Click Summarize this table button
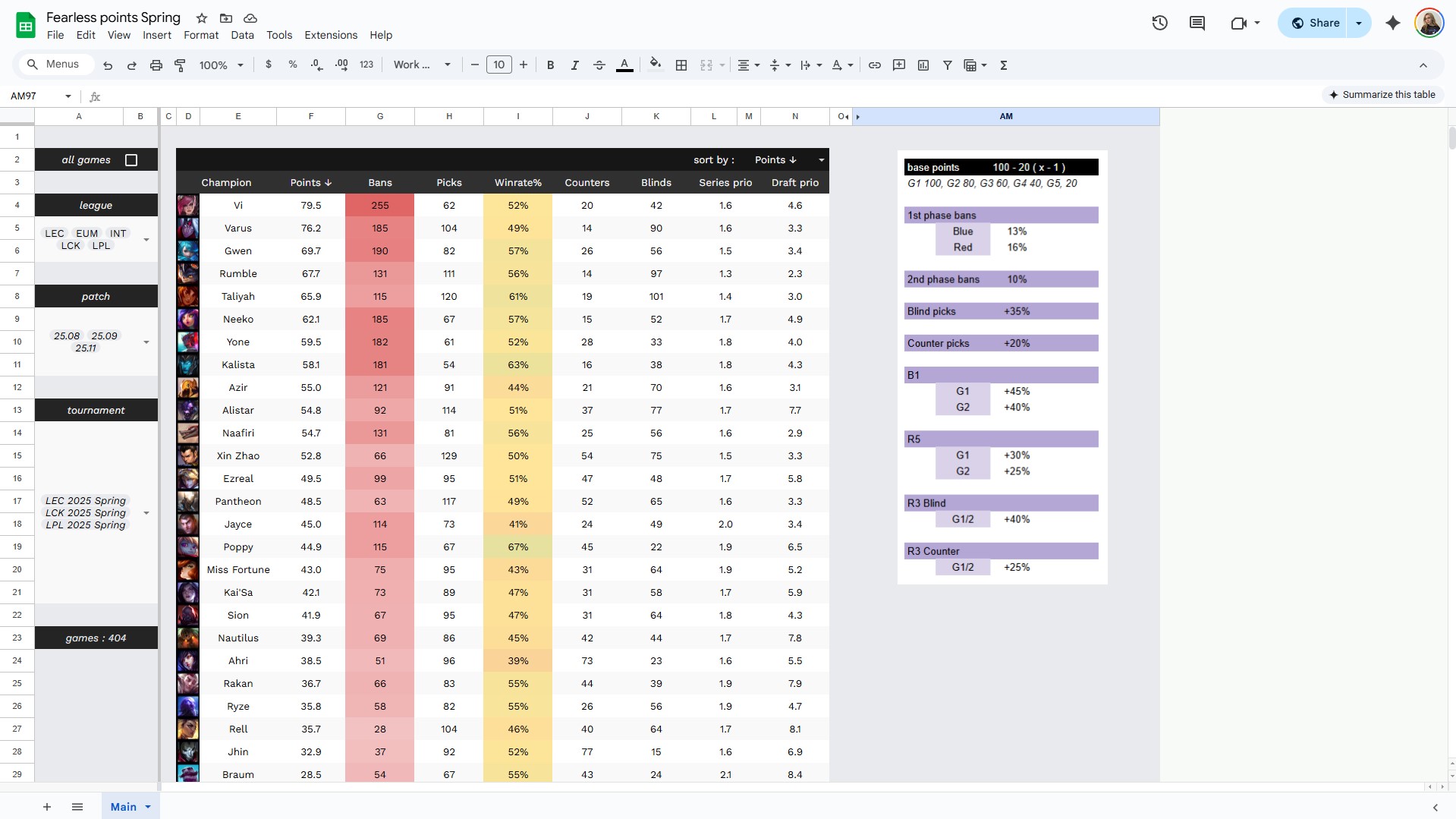This screenshot has width=1456, height=819. (x=1382, y=95)
